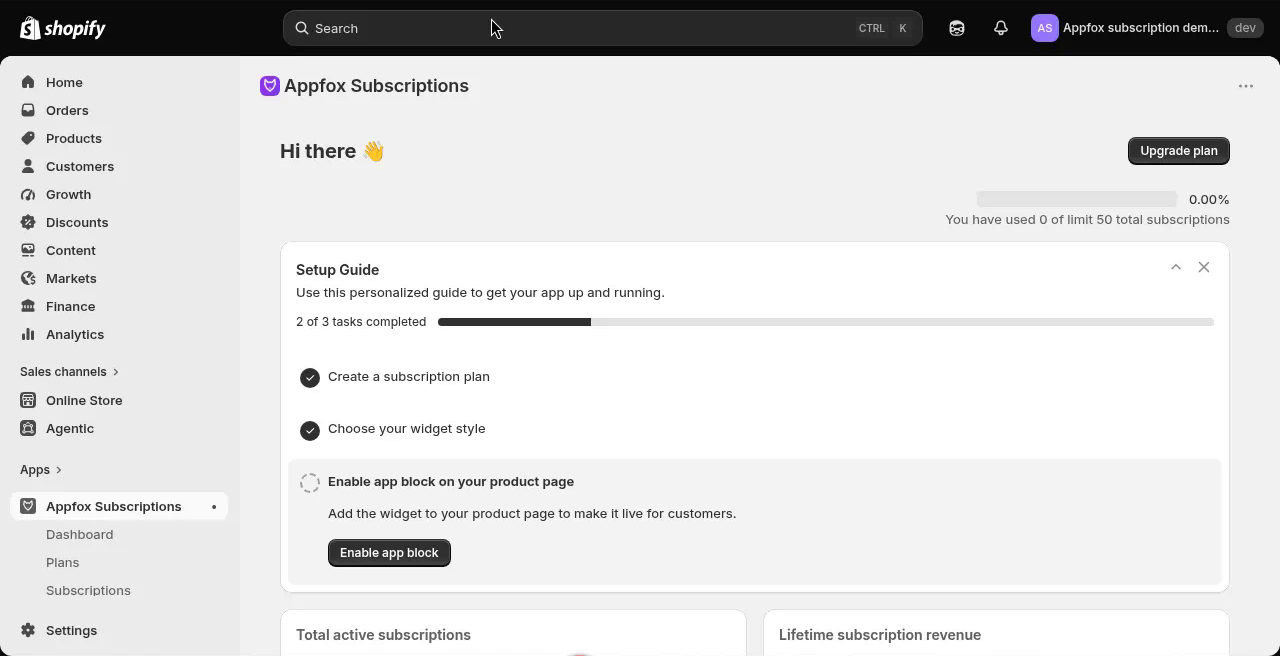
Task: Click the Enable app block task heading
Action: pos(451,481)
